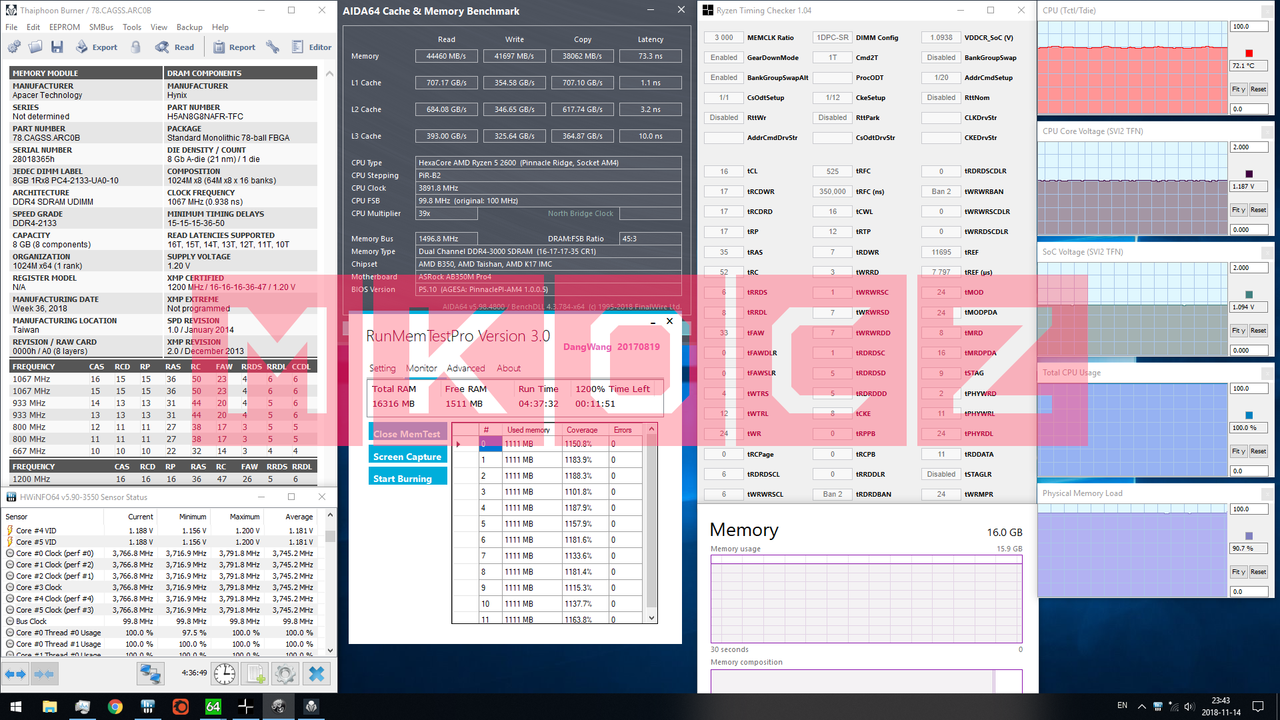Click the 100.0 max field in CPU Tctl graph
This screenshot has height=720, width=1280.
point(1248,27)
